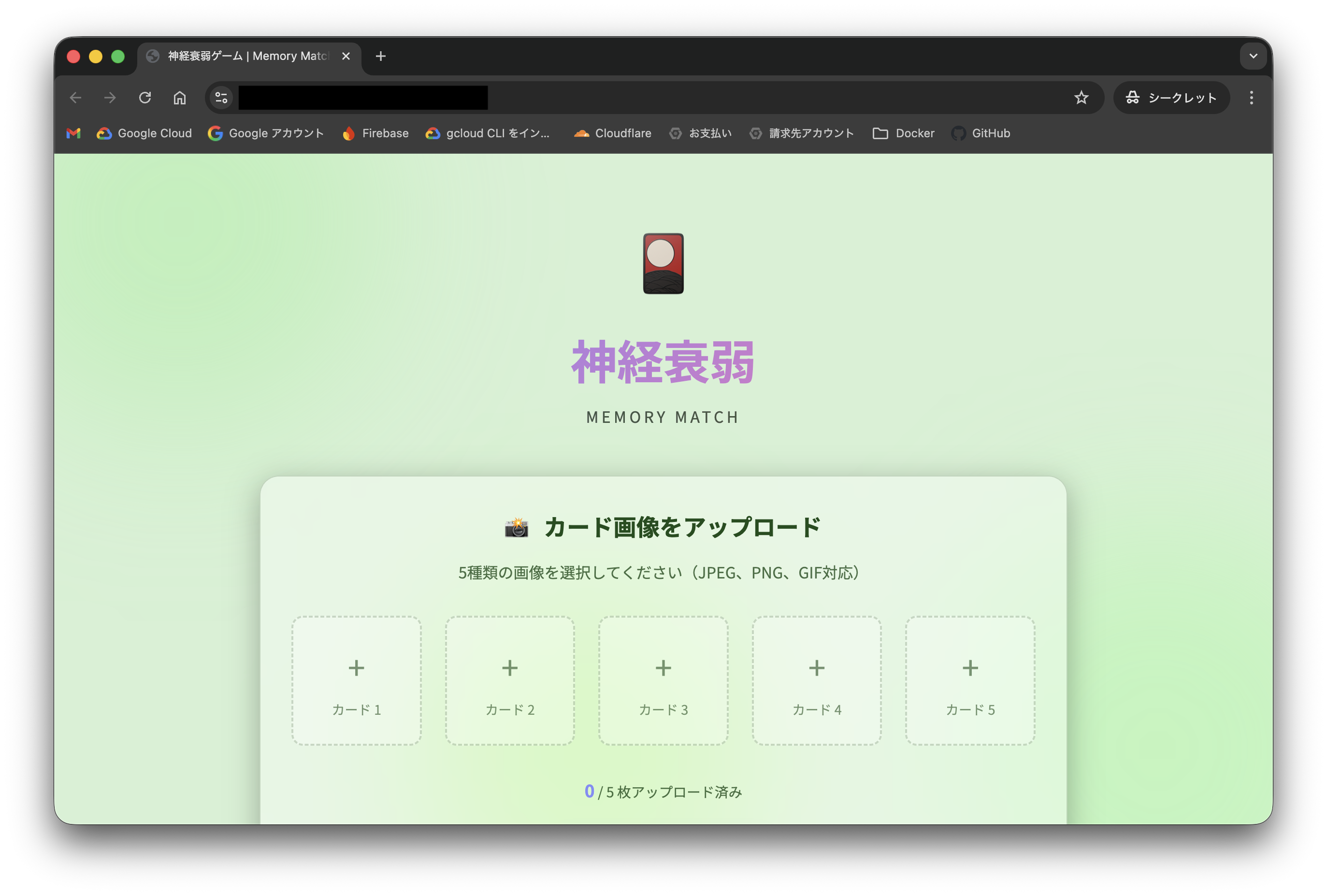Click the シークレット incognito indicator
This screenshot has width=1327, height=896.
(x=1171, y=98)
